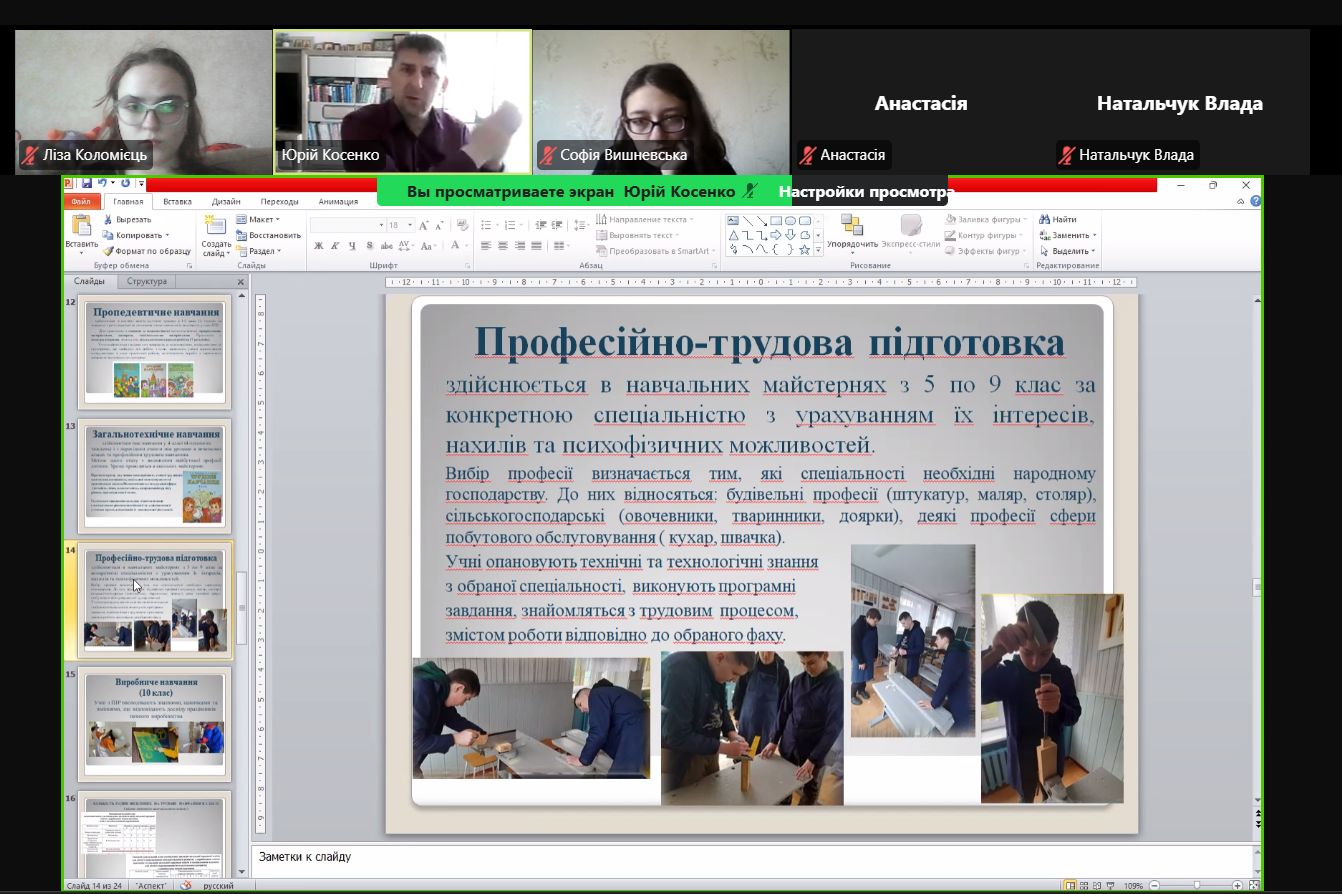Screen dimensions: 1342x894
Task: Select the star shape in shapes gallery
Action: tap(805, 249)
